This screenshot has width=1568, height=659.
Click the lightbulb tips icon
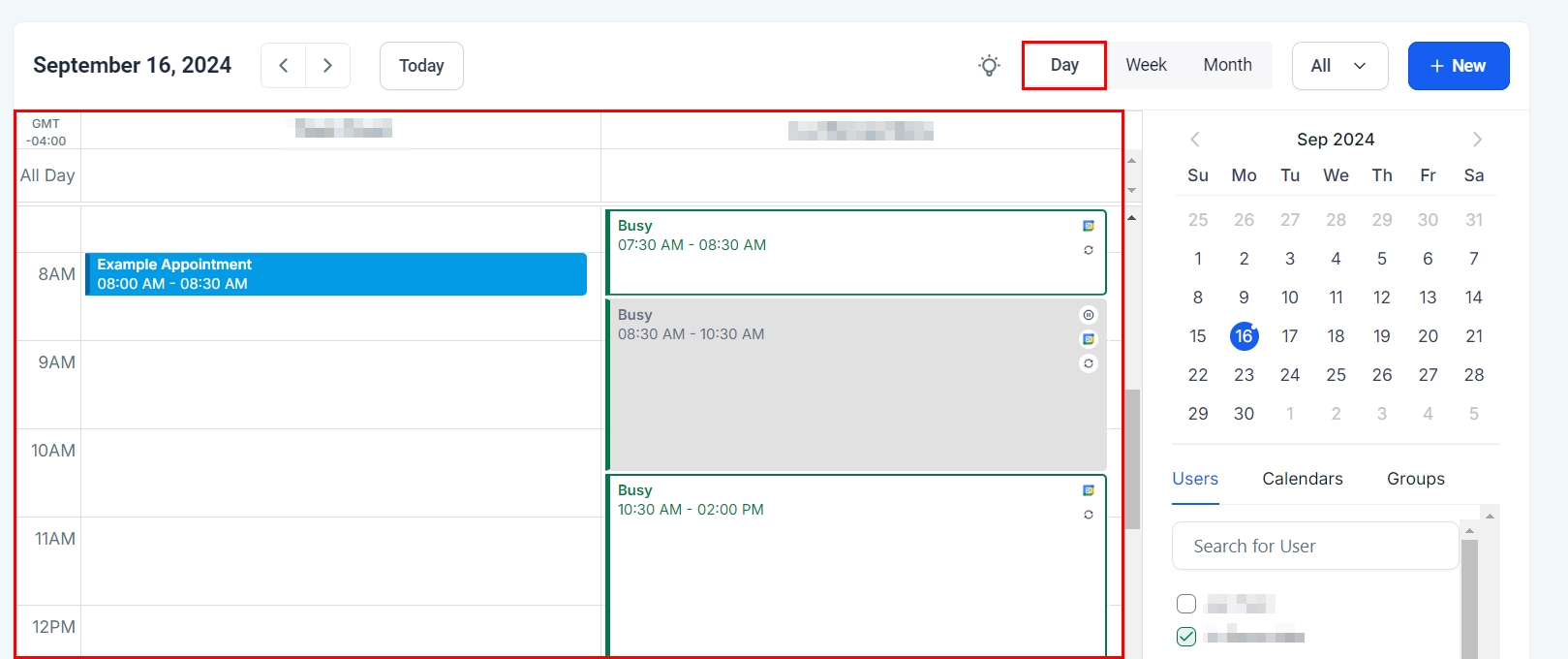[989, 66]
